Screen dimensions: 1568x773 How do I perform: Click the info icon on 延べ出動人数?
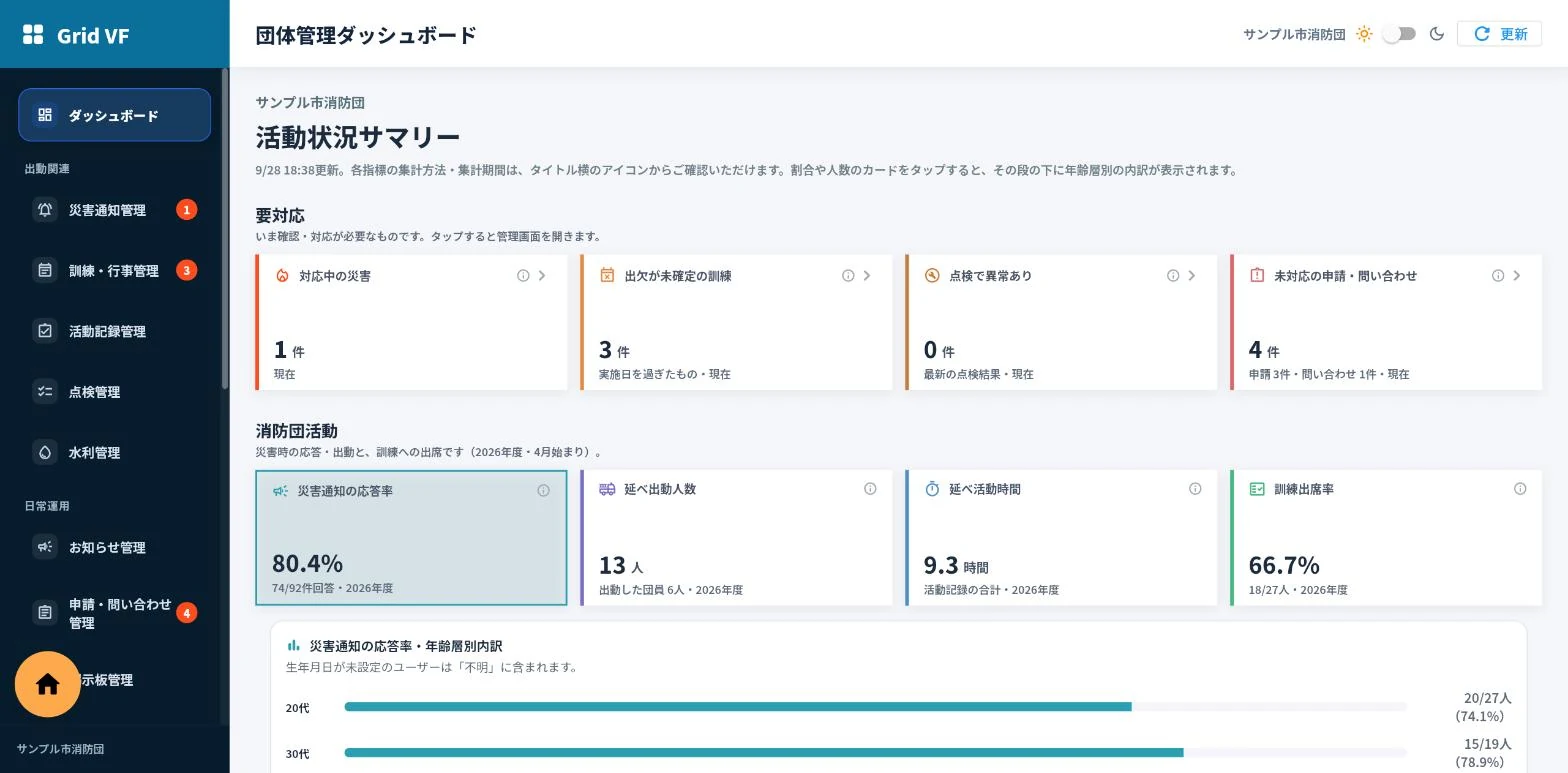(870, 489)
